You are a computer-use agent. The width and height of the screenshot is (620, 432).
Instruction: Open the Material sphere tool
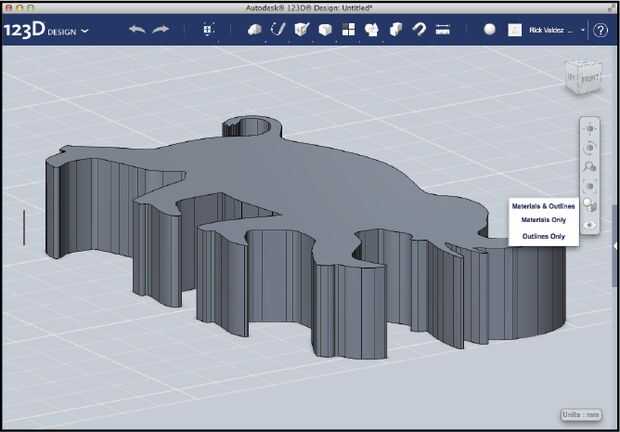click(x=490, y=29)
